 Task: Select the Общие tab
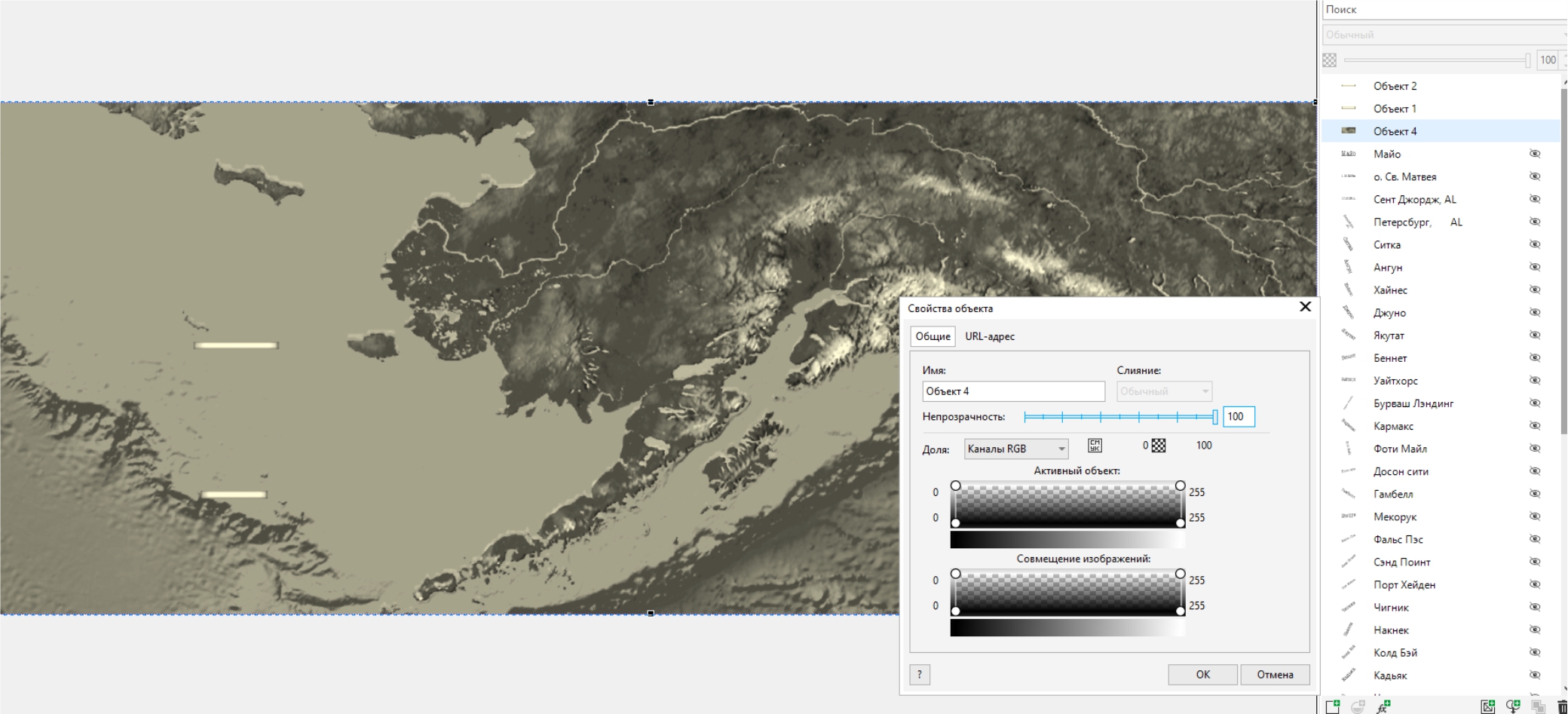(933, 336)
